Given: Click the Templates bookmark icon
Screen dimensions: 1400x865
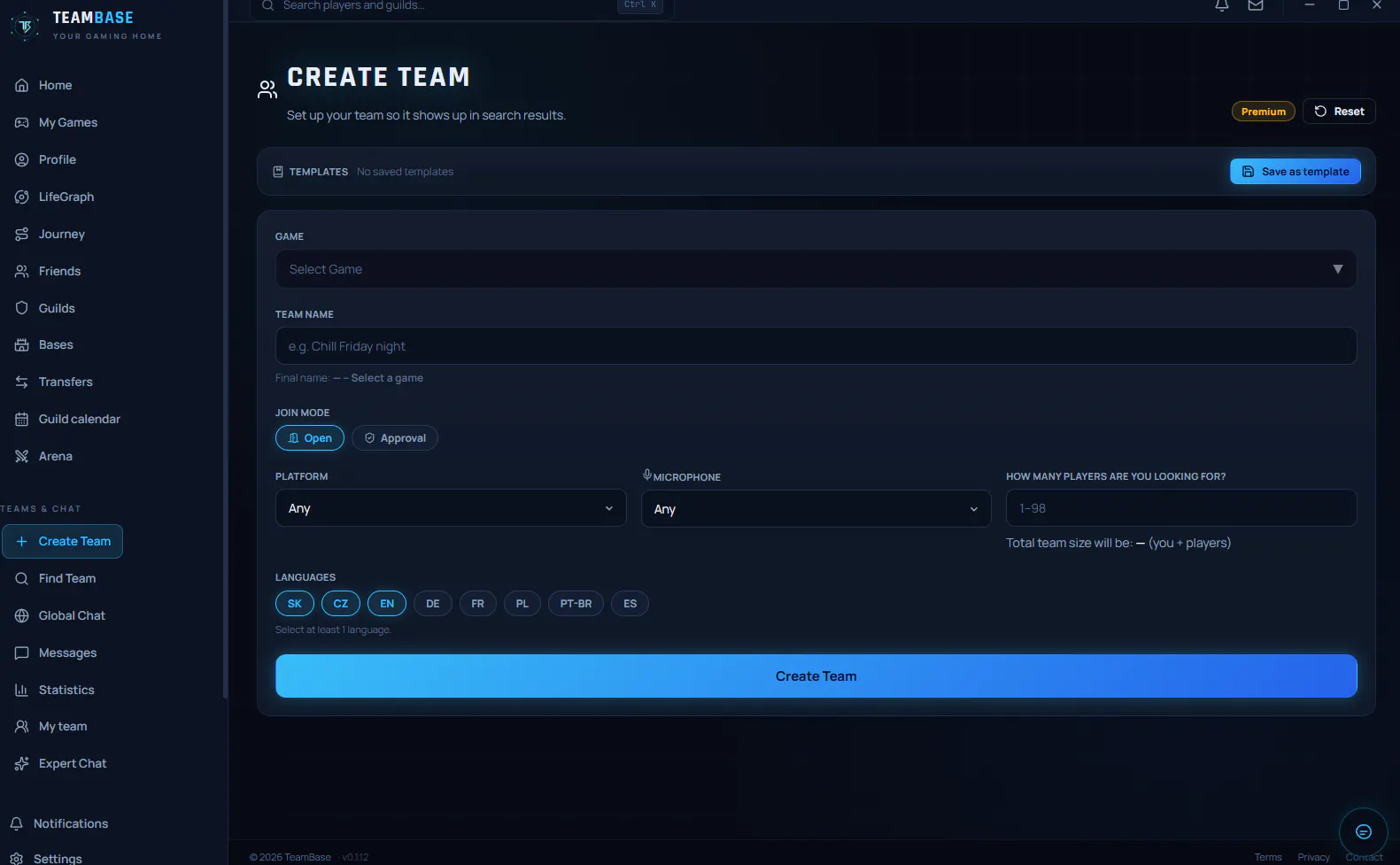Looking at the screenshot, I should coord(278,172).
